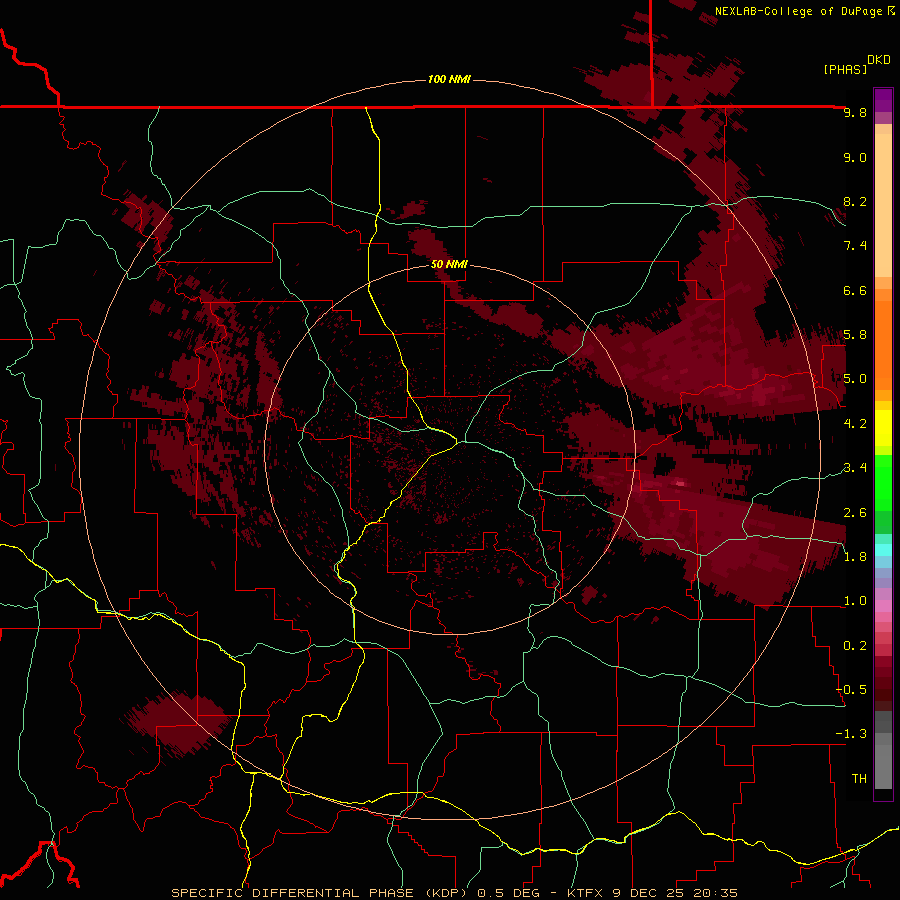Click the -1.3 value on the scale

point(851,734)
